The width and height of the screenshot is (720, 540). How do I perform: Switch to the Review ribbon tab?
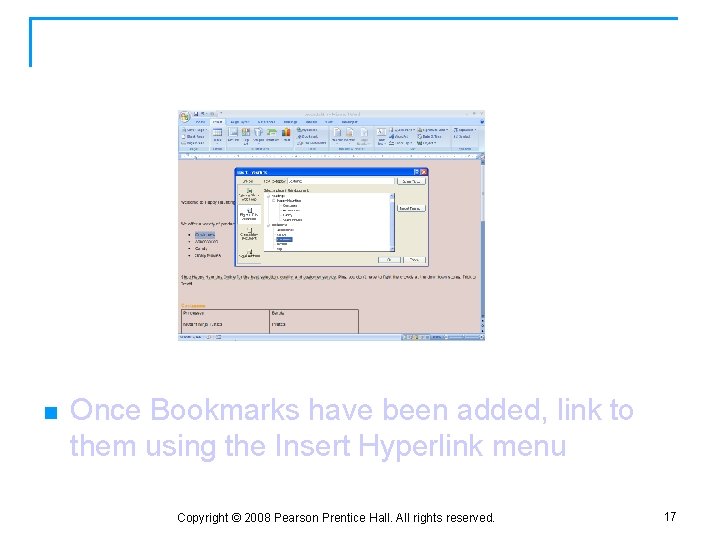click(311, 122)
